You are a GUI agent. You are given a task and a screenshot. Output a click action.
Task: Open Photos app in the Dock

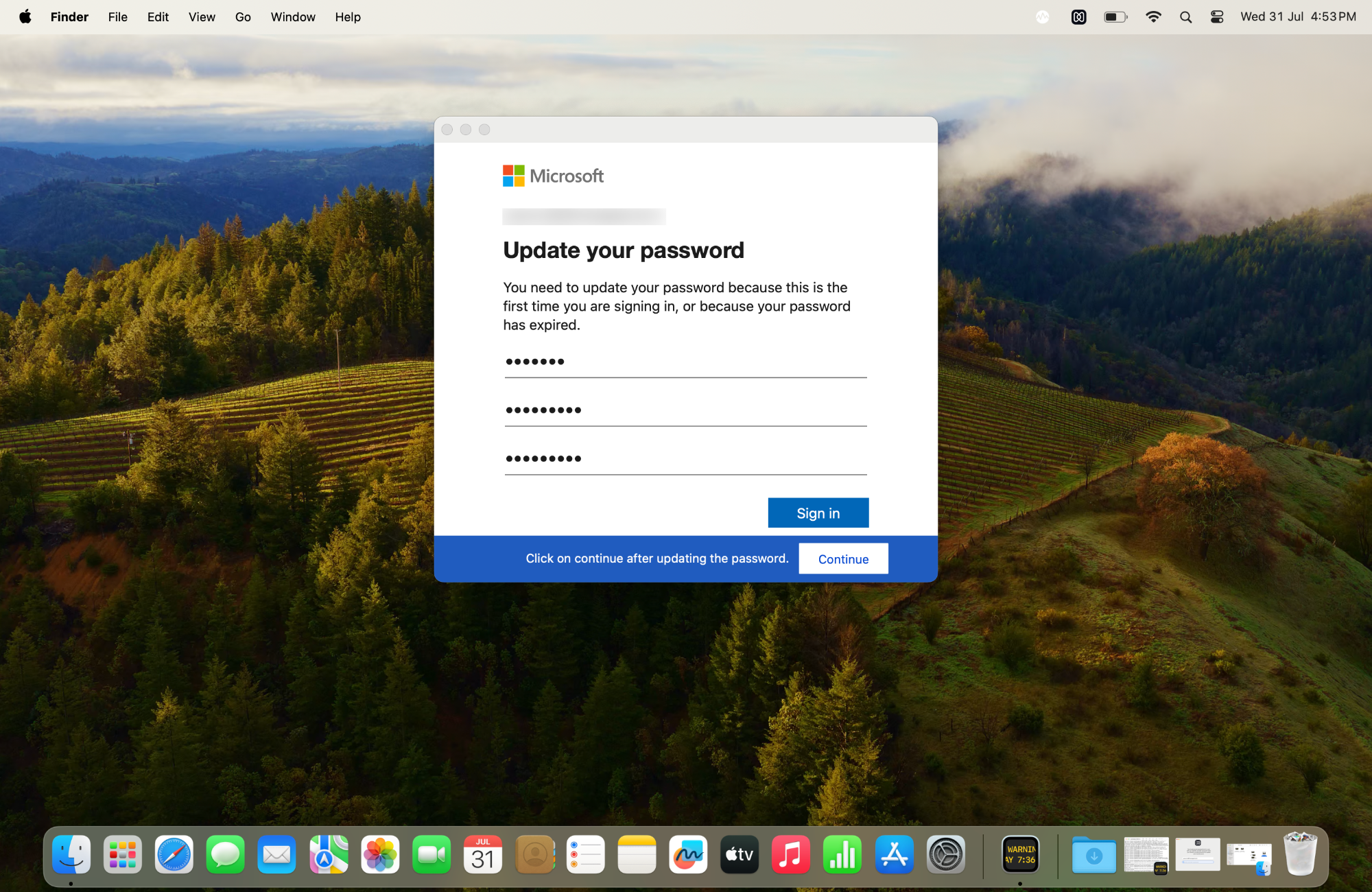[380, 854]
